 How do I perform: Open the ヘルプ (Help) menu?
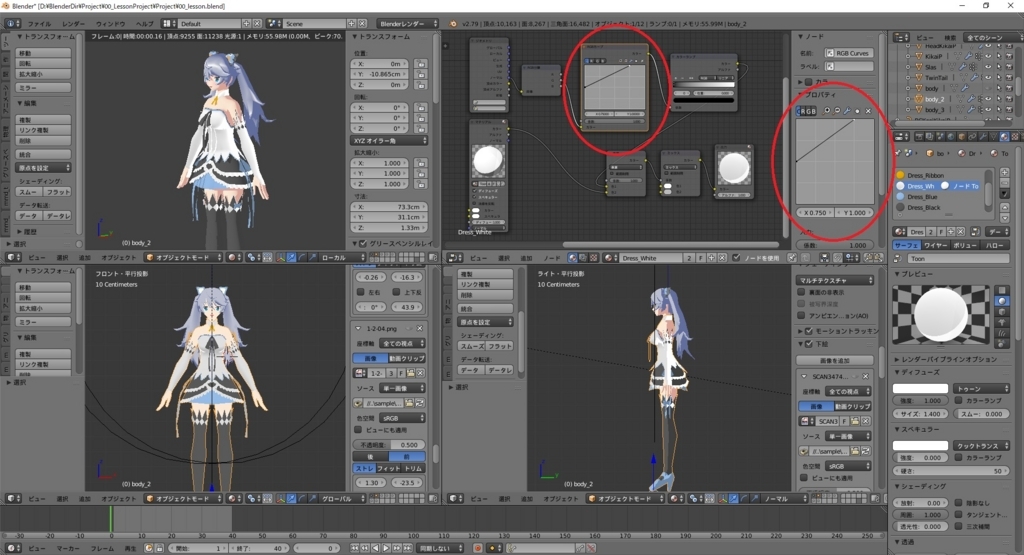144,24
